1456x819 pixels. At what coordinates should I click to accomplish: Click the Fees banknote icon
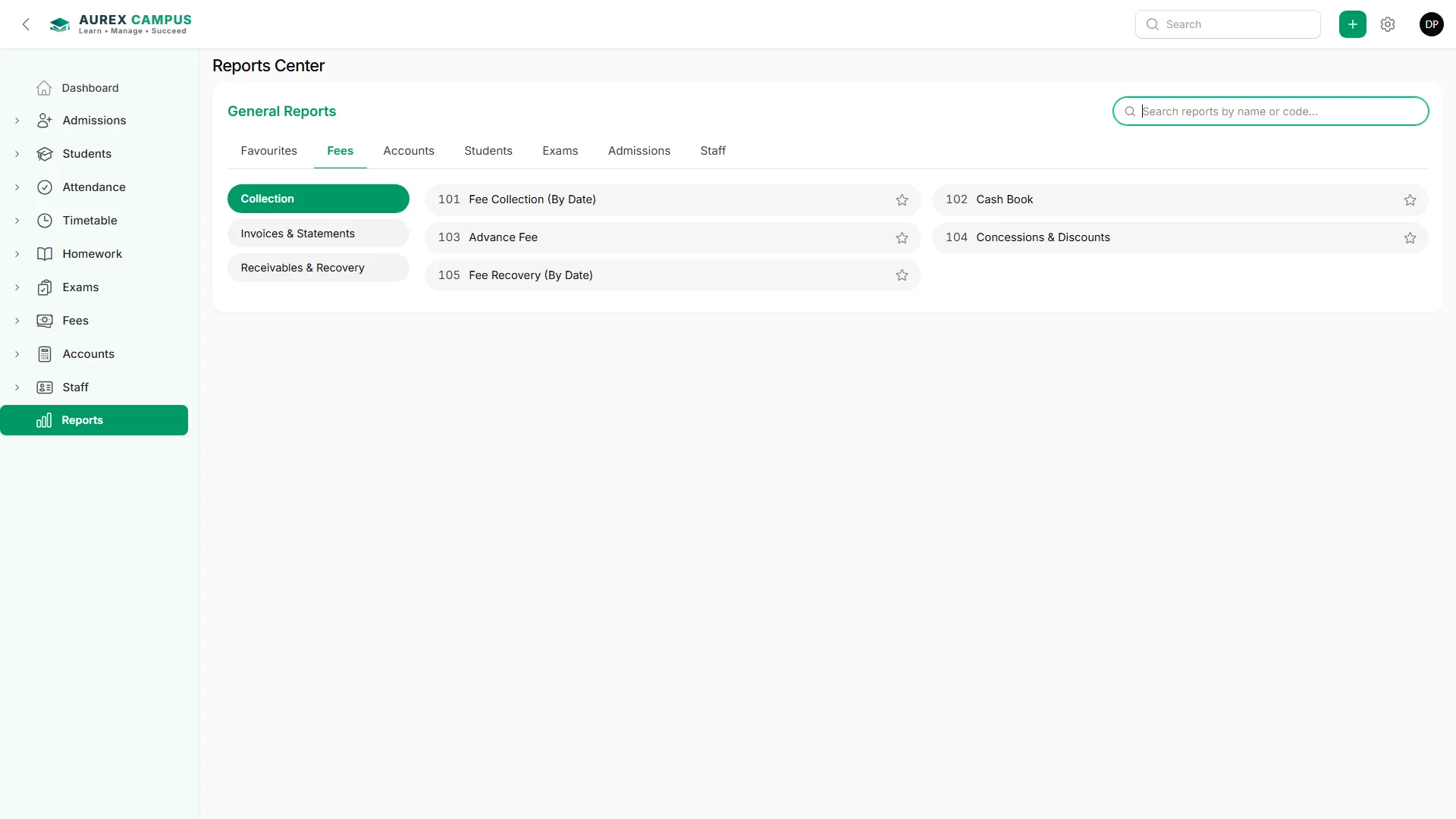pyautogui.click(x=45, y=321)
